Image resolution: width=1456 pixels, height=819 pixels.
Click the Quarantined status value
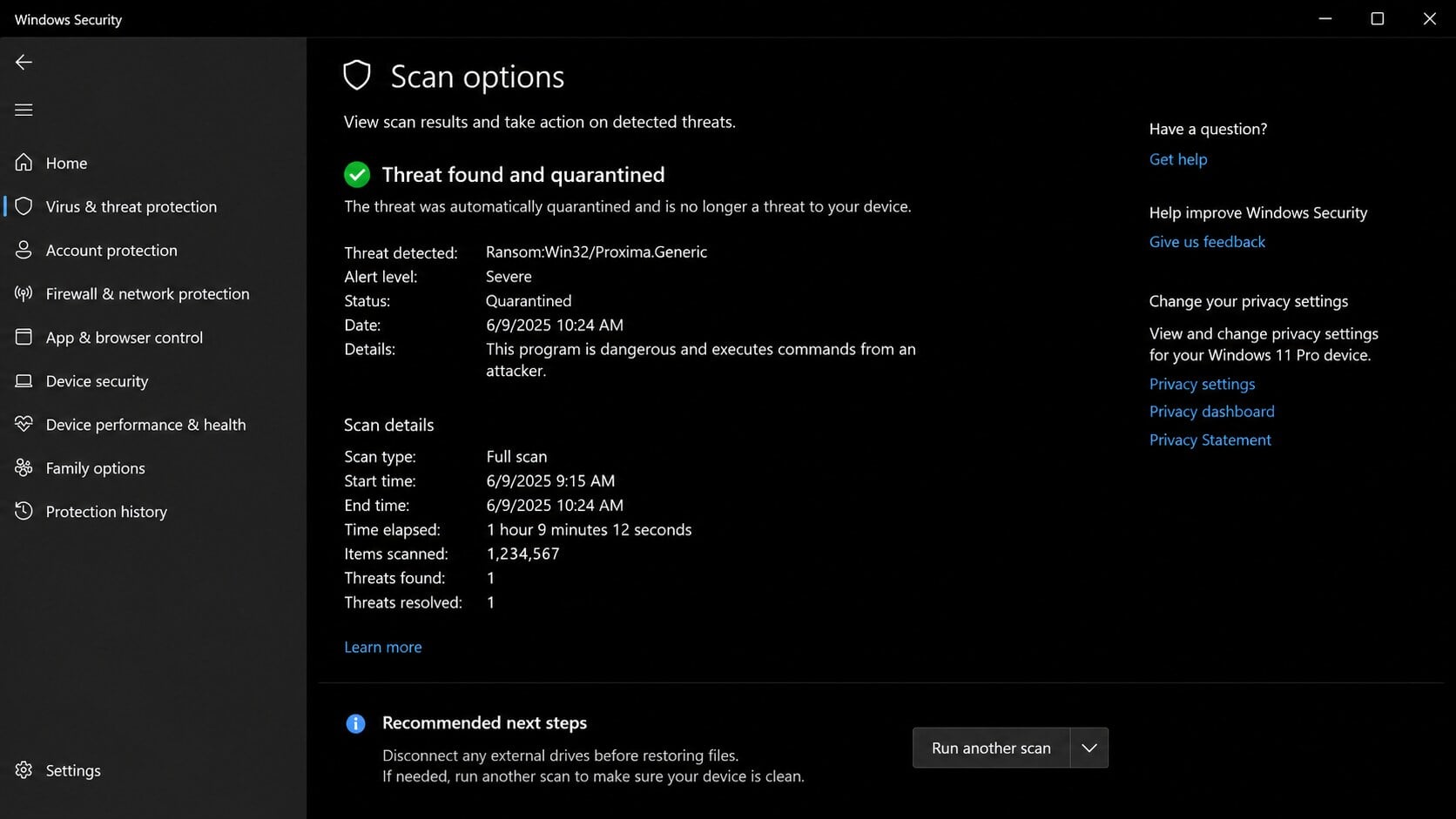point(529,300)
